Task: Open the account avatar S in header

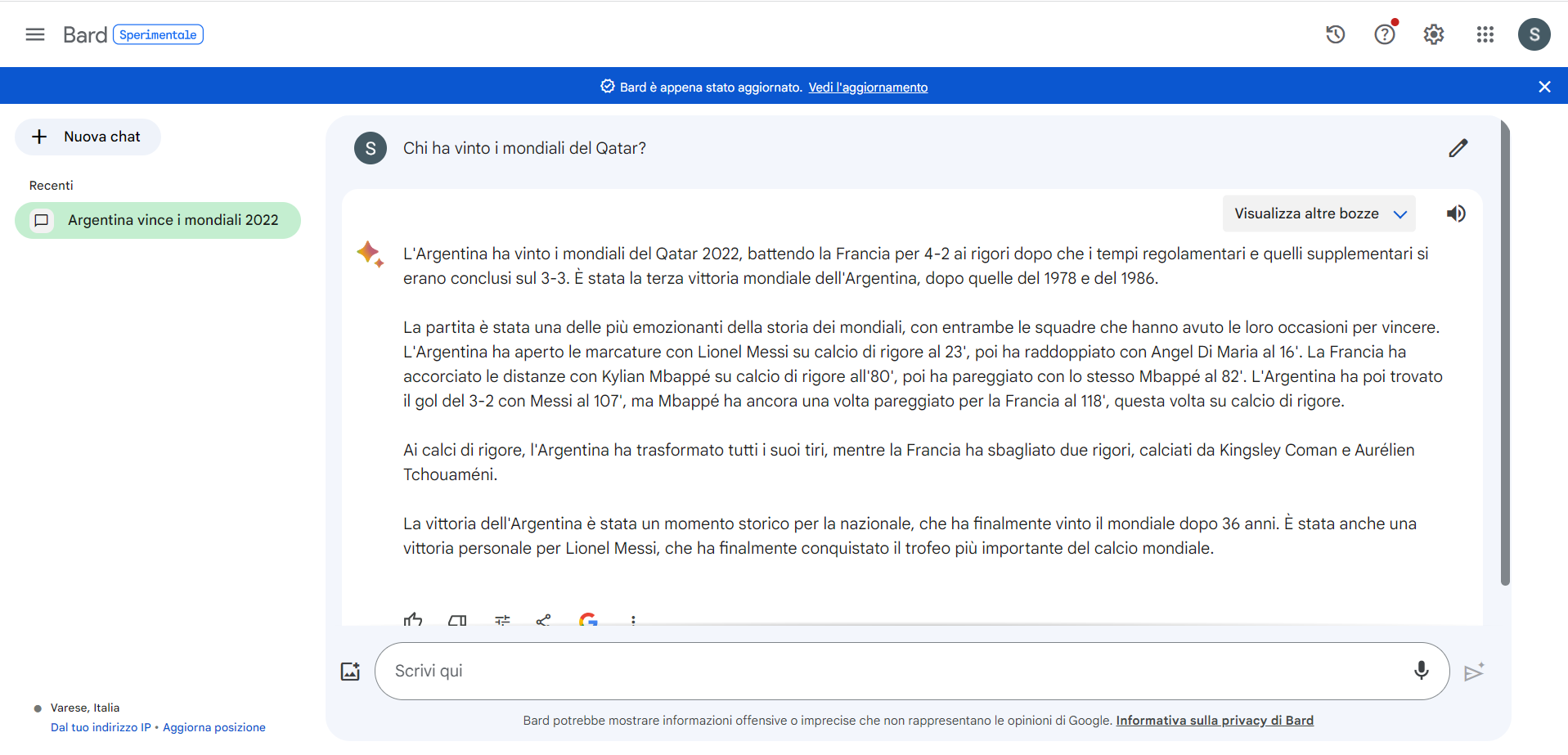Action: pos(1534,34)
